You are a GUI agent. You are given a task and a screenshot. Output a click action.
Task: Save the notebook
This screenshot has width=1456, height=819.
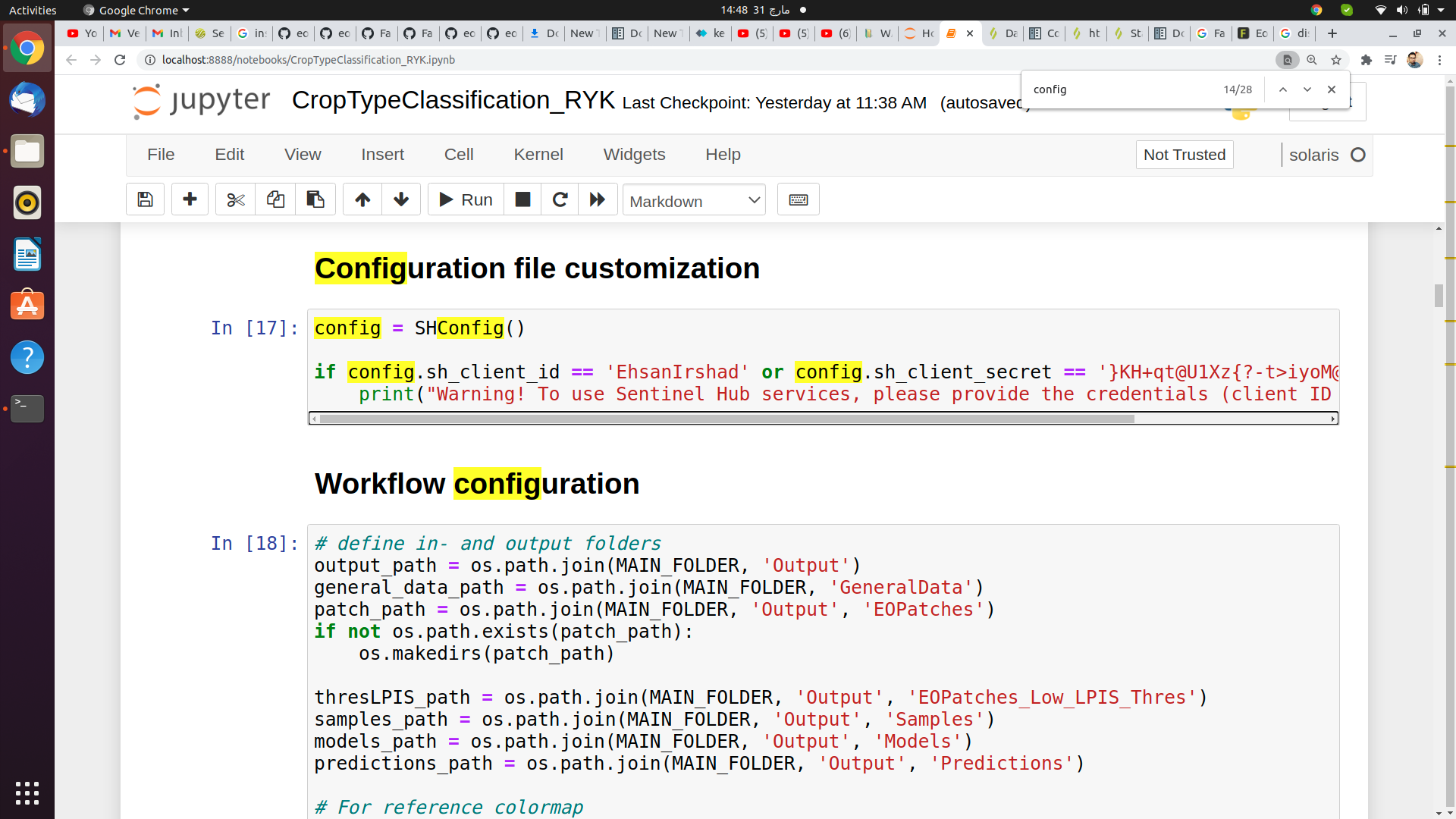(x=144, y=199)
